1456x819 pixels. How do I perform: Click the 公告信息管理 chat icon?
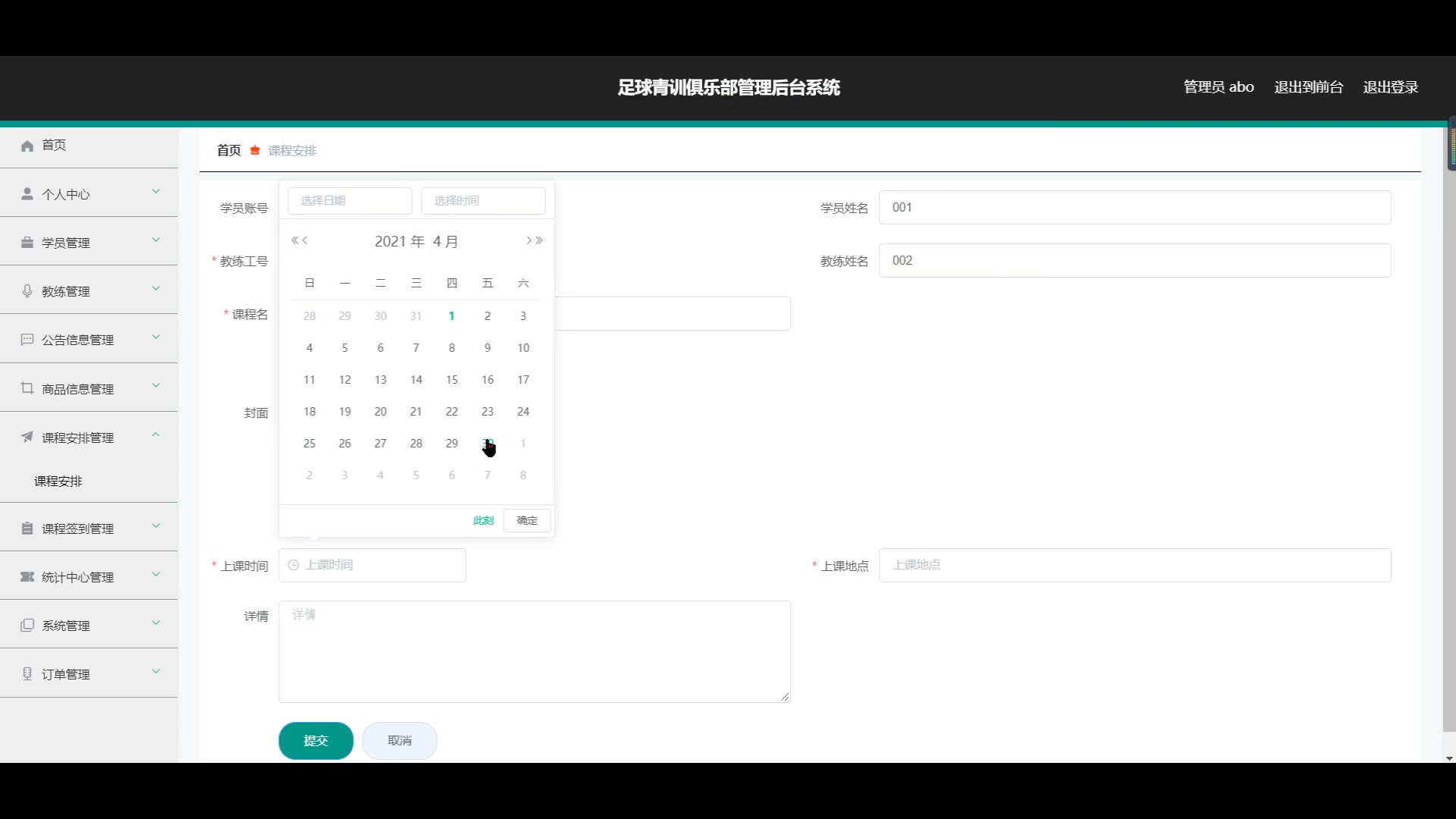pos(27,340)
